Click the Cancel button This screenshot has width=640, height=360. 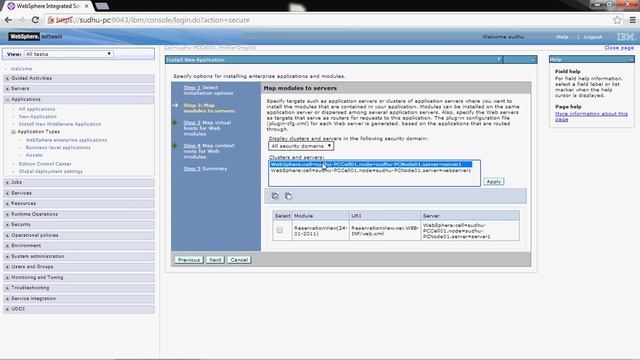pos(239,260)
